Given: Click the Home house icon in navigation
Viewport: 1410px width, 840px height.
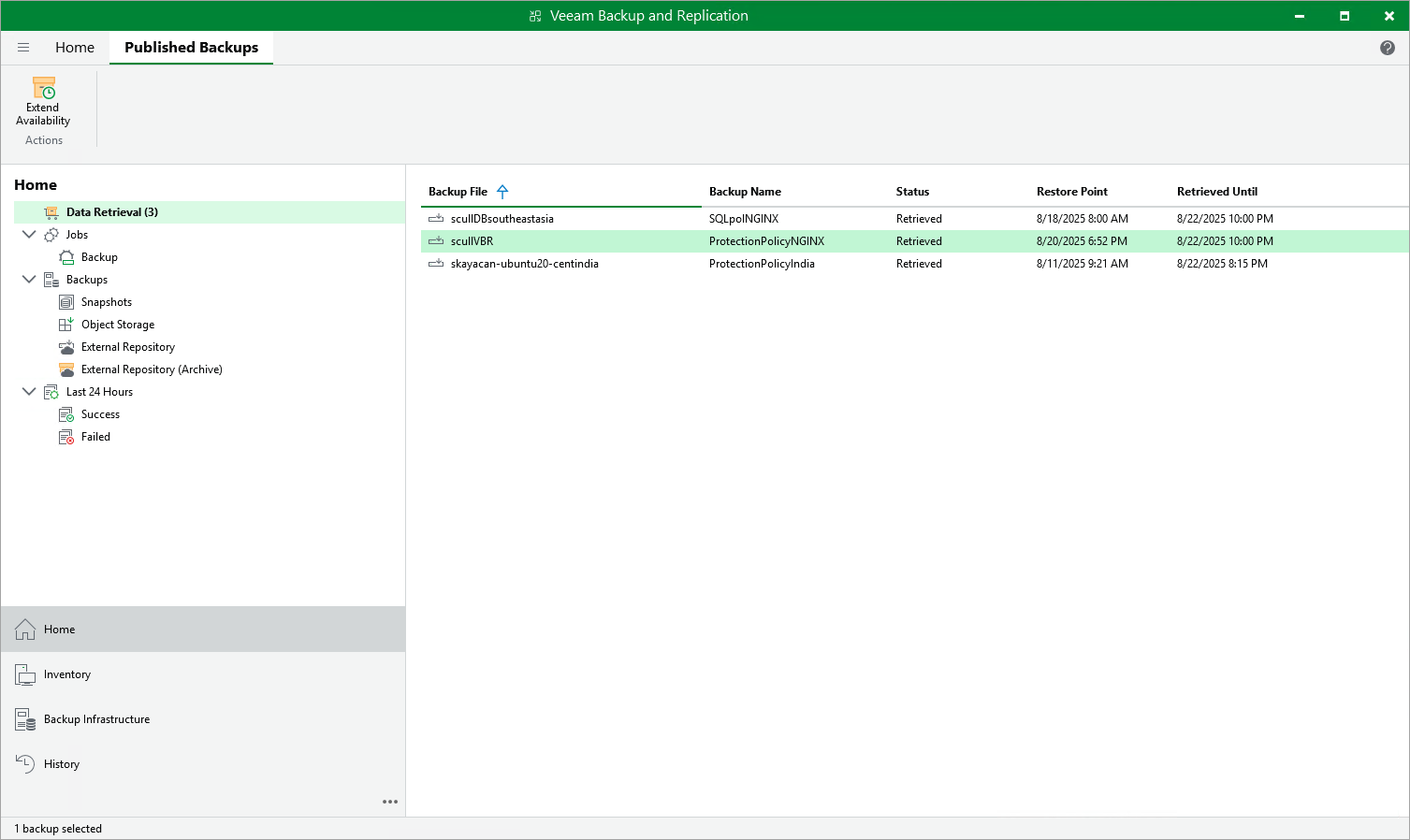Looking at the screenshot, I should point(25,630).
